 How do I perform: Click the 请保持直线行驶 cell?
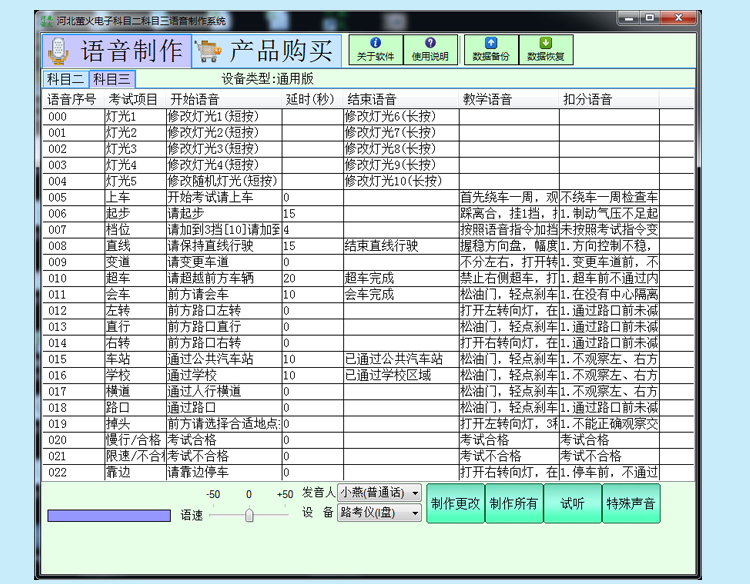[224, 246]
